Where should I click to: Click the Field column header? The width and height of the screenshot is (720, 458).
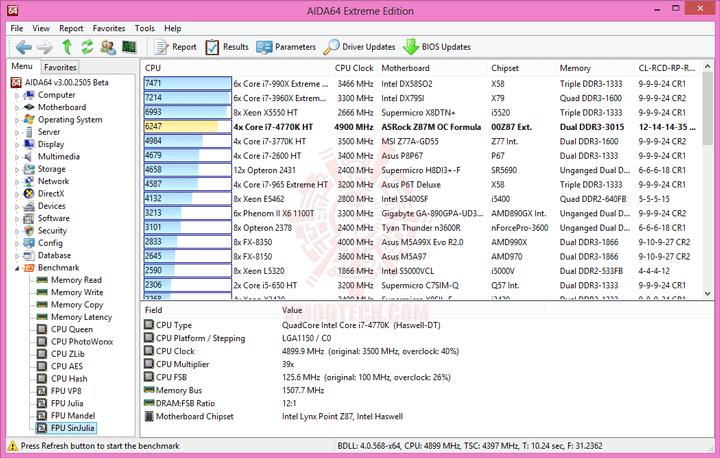(x=209, y=310)
